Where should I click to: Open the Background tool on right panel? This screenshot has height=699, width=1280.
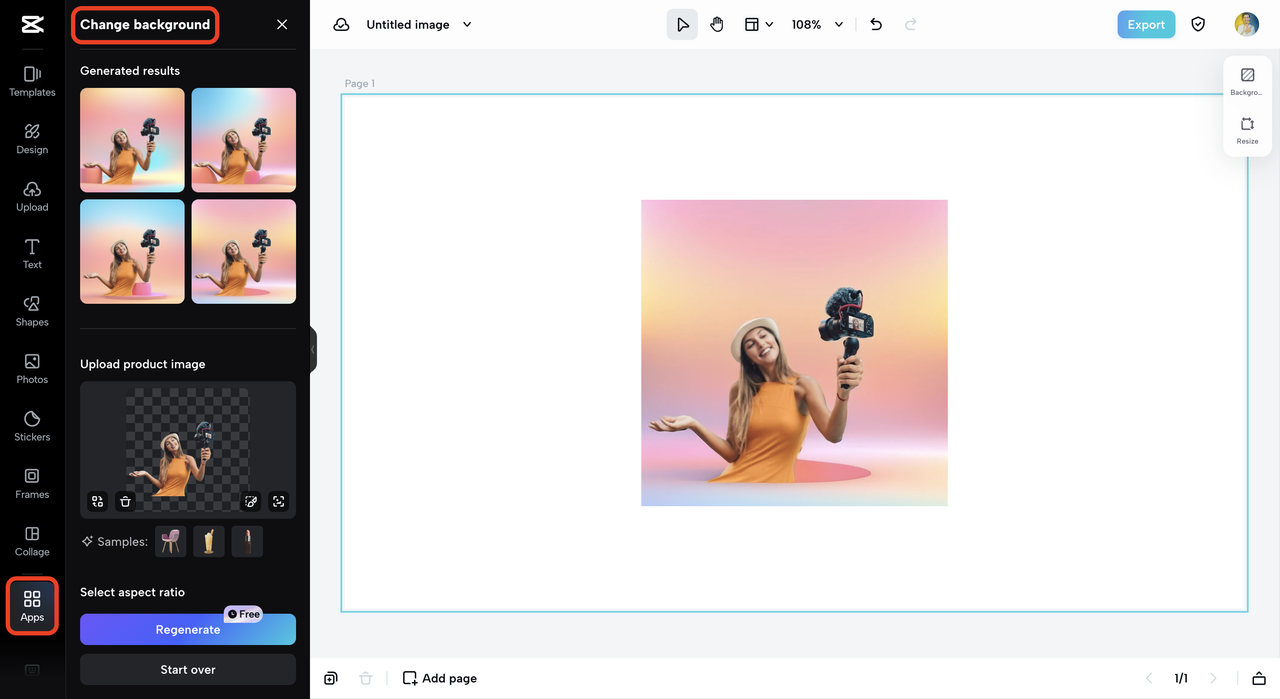pos(1247,82)
